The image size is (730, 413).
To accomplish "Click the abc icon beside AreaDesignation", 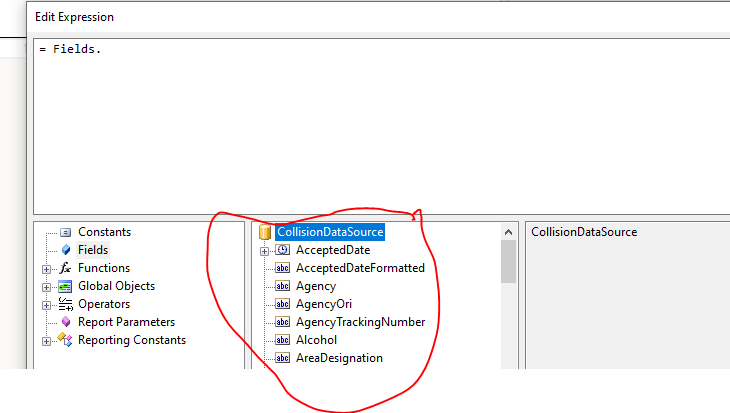I will (283, 358).
